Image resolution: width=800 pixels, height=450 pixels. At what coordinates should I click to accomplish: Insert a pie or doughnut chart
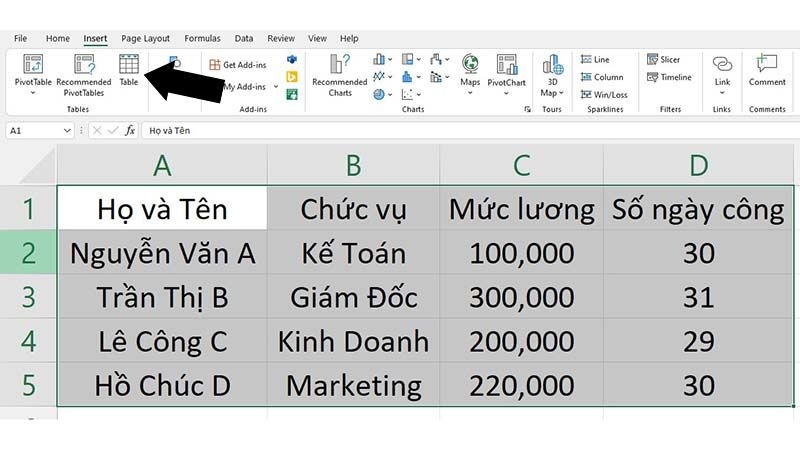pyautogui.click(x=379, y=94)
